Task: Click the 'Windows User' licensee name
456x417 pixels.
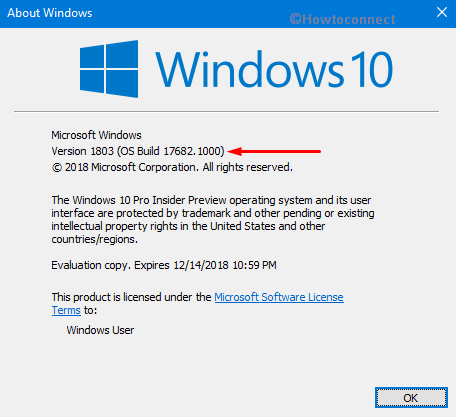Action: pyautogui.click(x=100, y=330)
